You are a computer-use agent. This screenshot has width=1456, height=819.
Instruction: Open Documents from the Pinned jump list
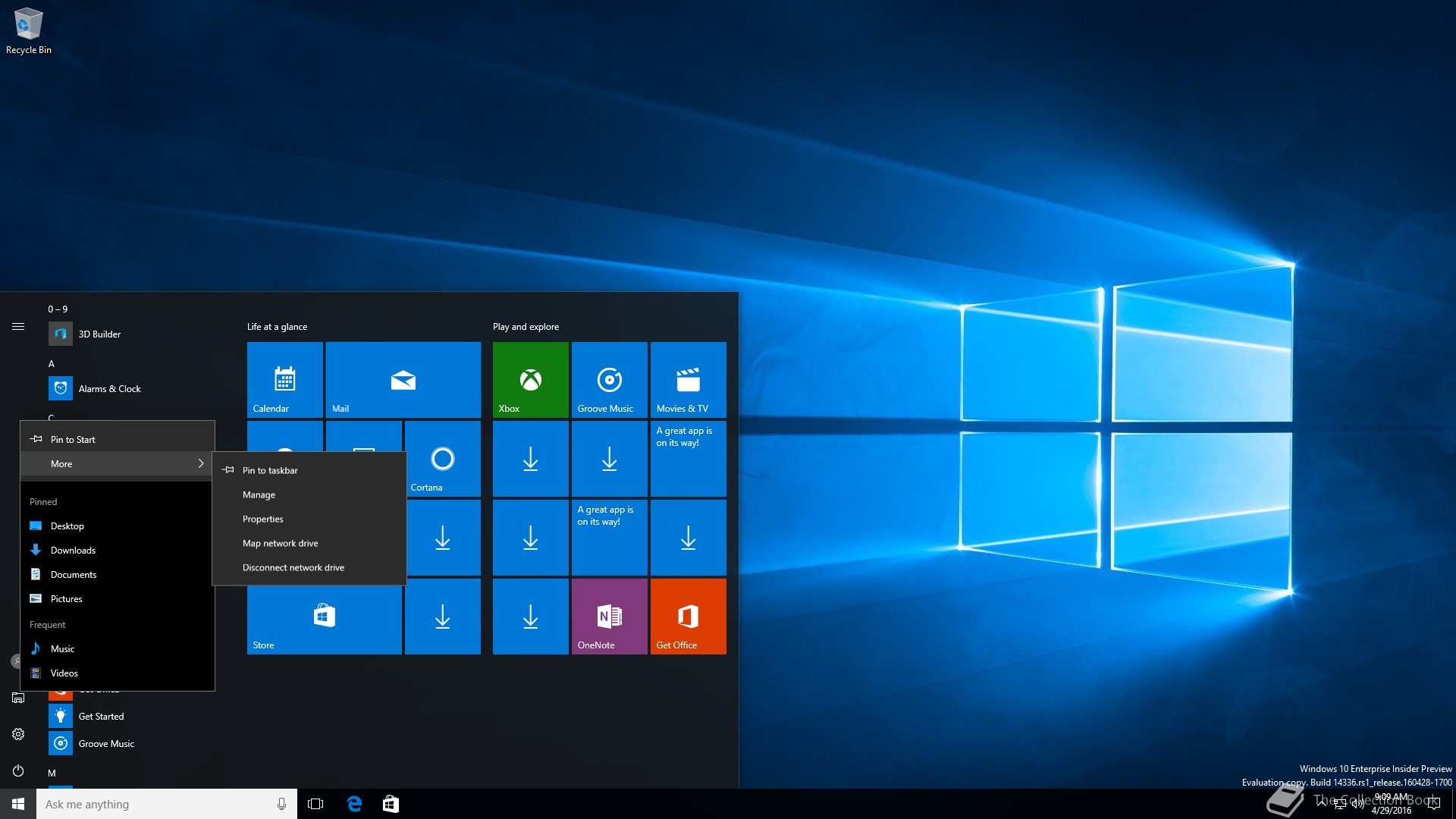[118, 574]
